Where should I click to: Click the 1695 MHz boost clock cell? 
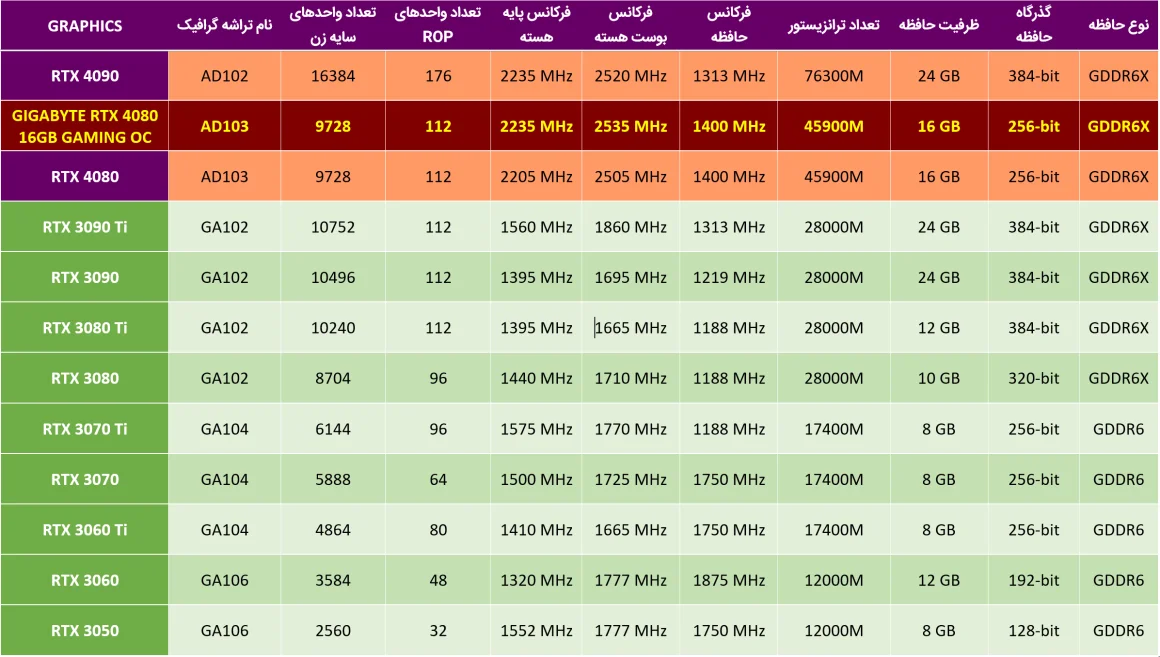click(x=630, y=277)
